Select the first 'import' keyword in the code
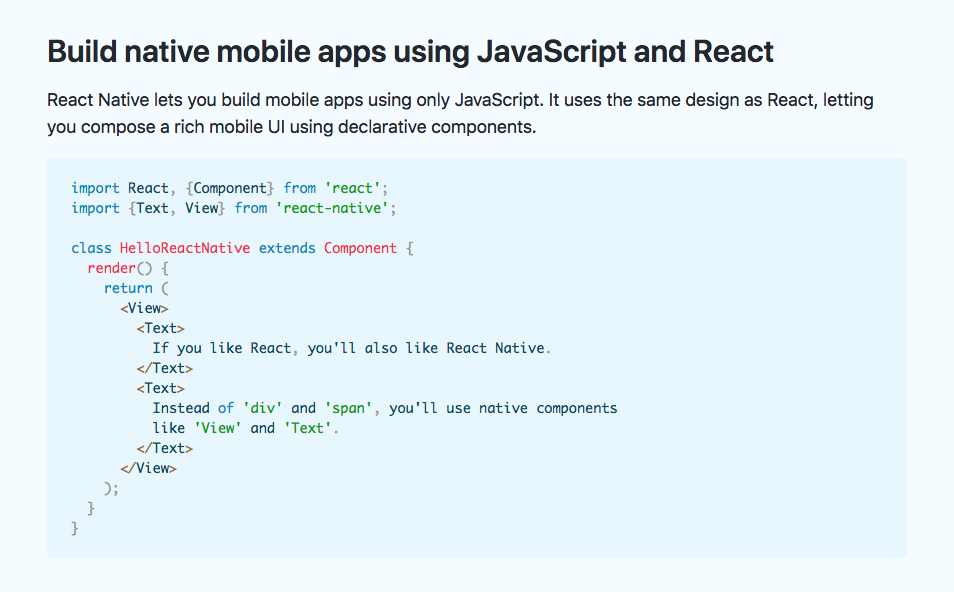954x592 pixels. [94, 188]
